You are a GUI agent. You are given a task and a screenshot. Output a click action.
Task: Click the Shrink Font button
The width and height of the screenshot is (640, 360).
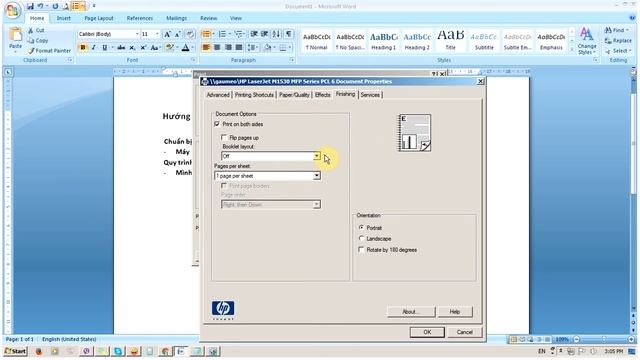pyautogui.click(x=178, y=34)
